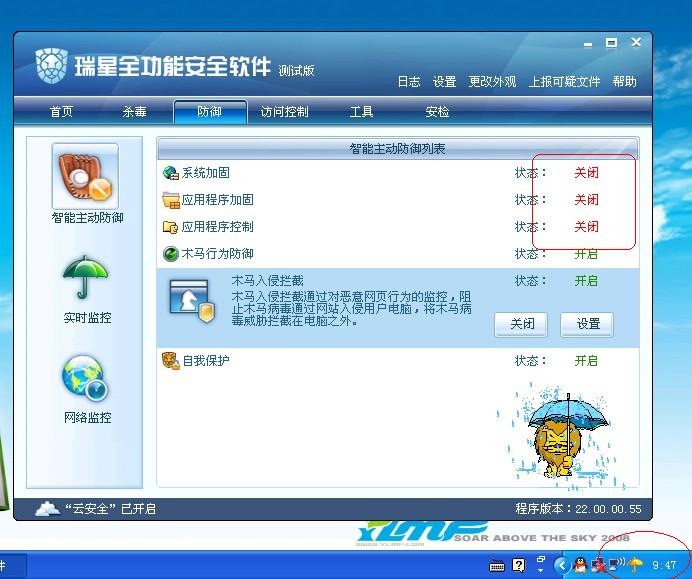Screen dimensions: 692x579
Task: Click the Rising lion shield logo
Action: click(51, 66)
